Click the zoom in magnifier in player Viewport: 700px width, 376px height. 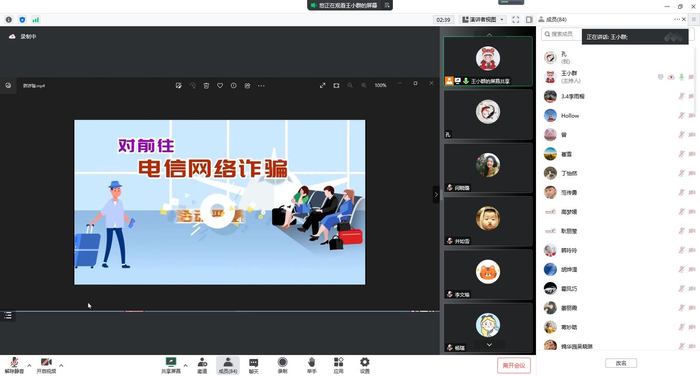point(364,85)
